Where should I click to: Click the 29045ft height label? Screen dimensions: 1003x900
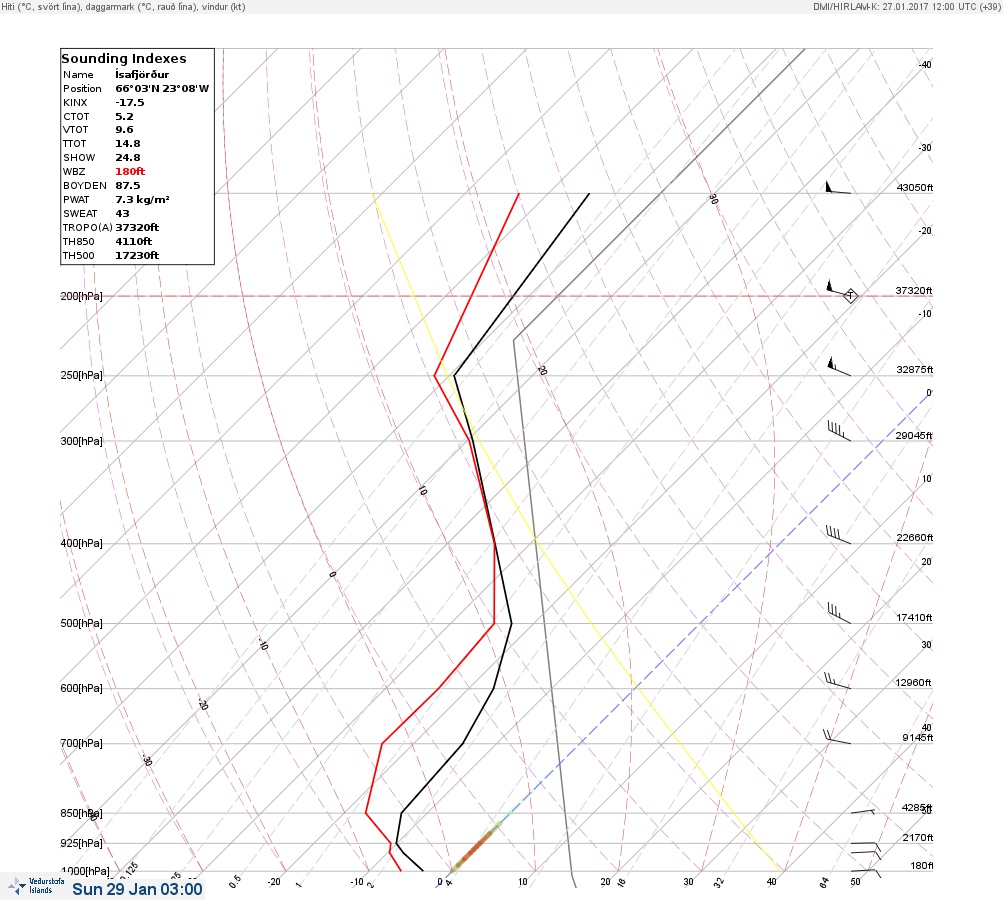click(914, 436)
